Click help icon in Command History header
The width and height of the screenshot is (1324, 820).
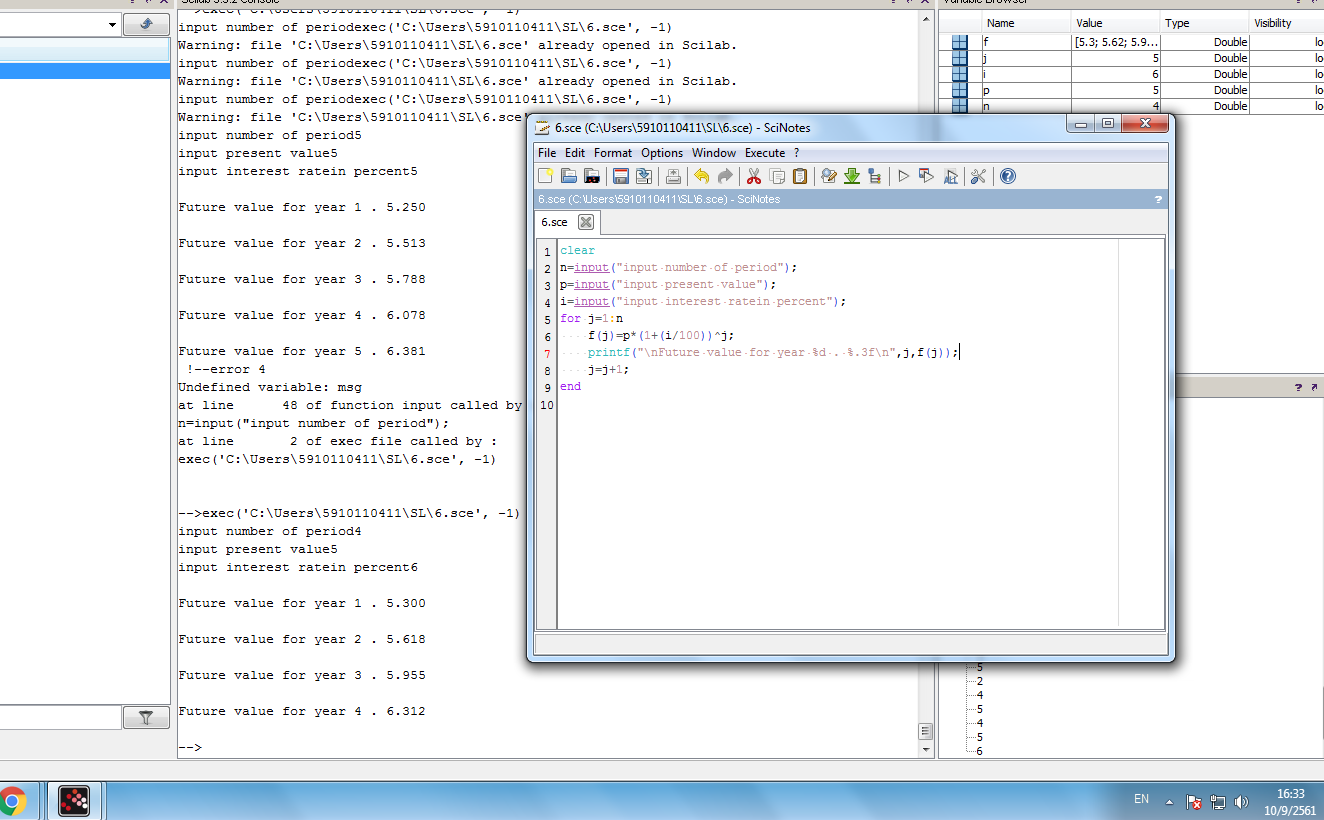(x=1298, y=387)
